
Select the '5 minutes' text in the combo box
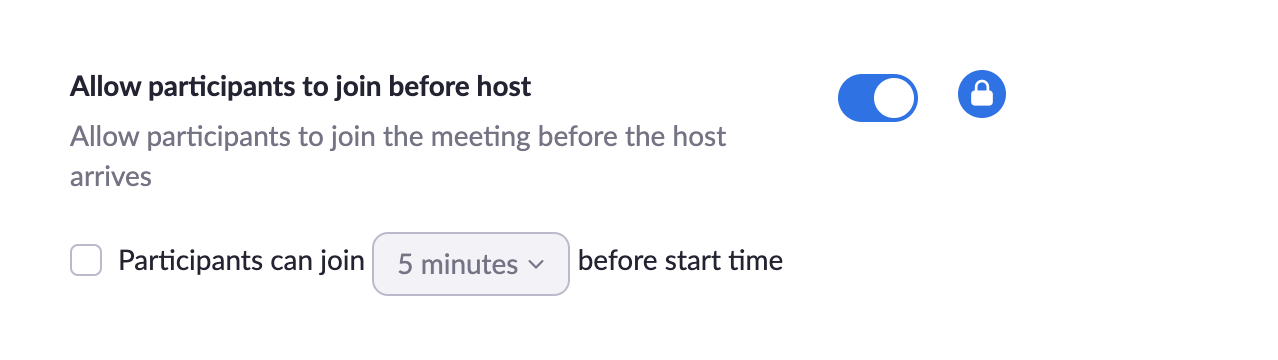click(x=458, y=265)
